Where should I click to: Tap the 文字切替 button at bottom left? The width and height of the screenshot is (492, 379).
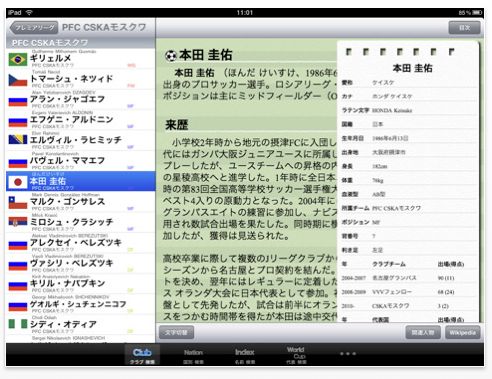coord(176,332)
